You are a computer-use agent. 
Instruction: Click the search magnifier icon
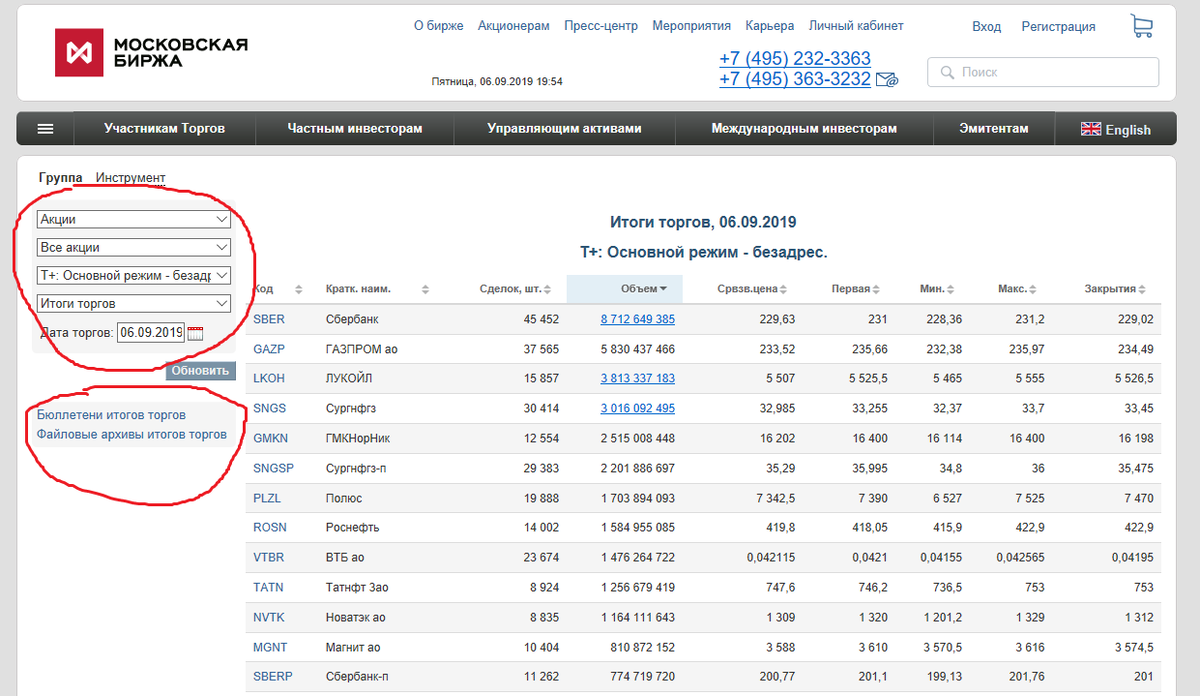pyautogui.click(x=946, y=72)
